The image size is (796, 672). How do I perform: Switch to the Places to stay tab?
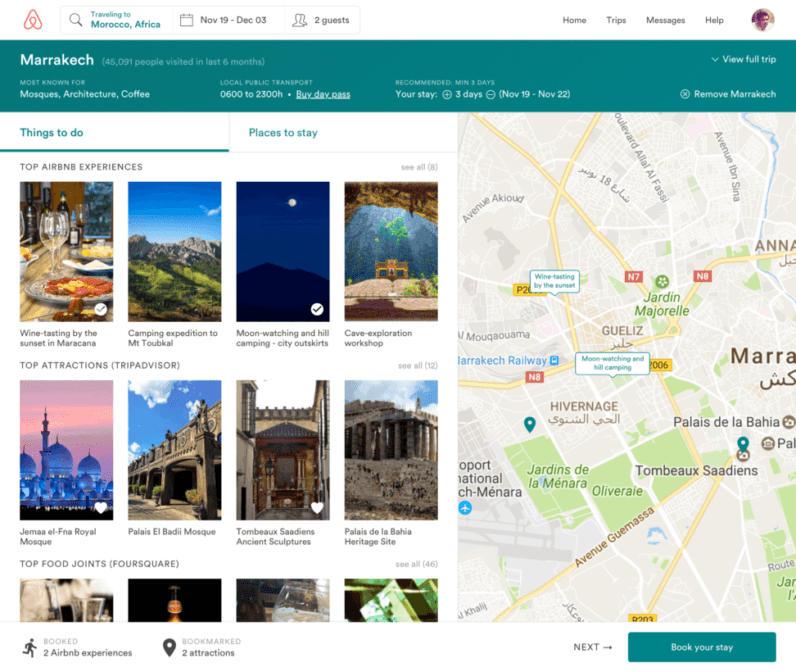pos(283,133)
